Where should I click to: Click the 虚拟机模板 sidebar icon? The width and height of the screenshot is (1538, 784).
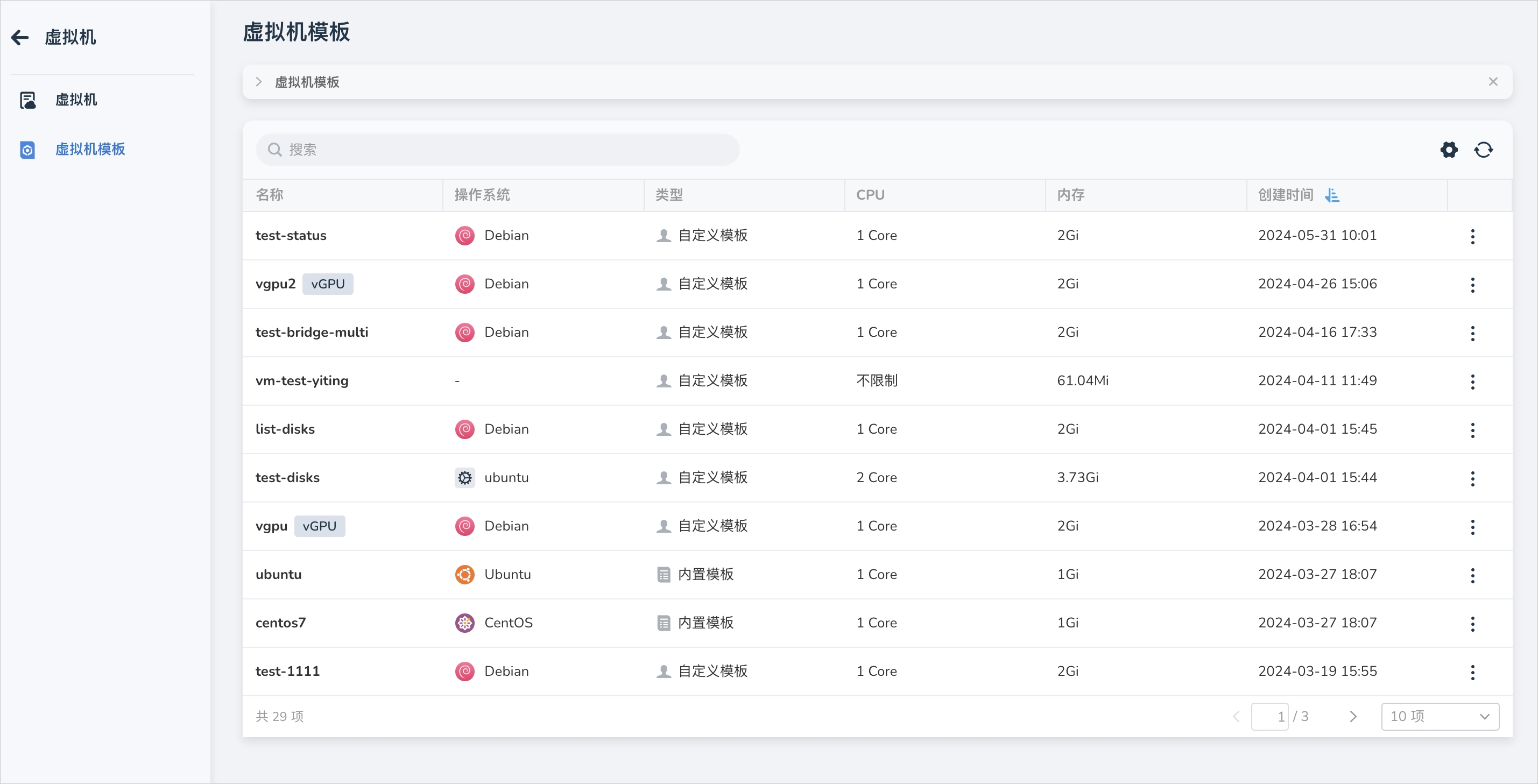(x=27, y=149)
